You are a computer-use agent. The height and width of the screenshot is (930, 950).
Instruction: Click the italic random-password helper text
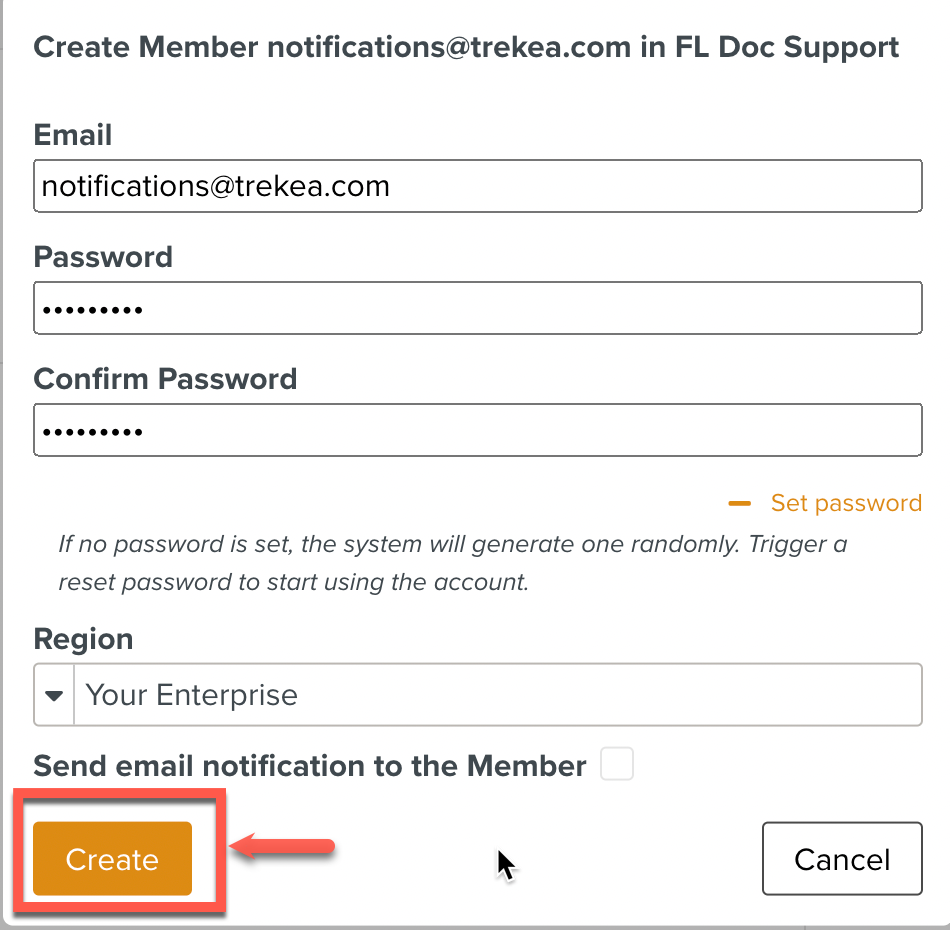tap(453, 563)
